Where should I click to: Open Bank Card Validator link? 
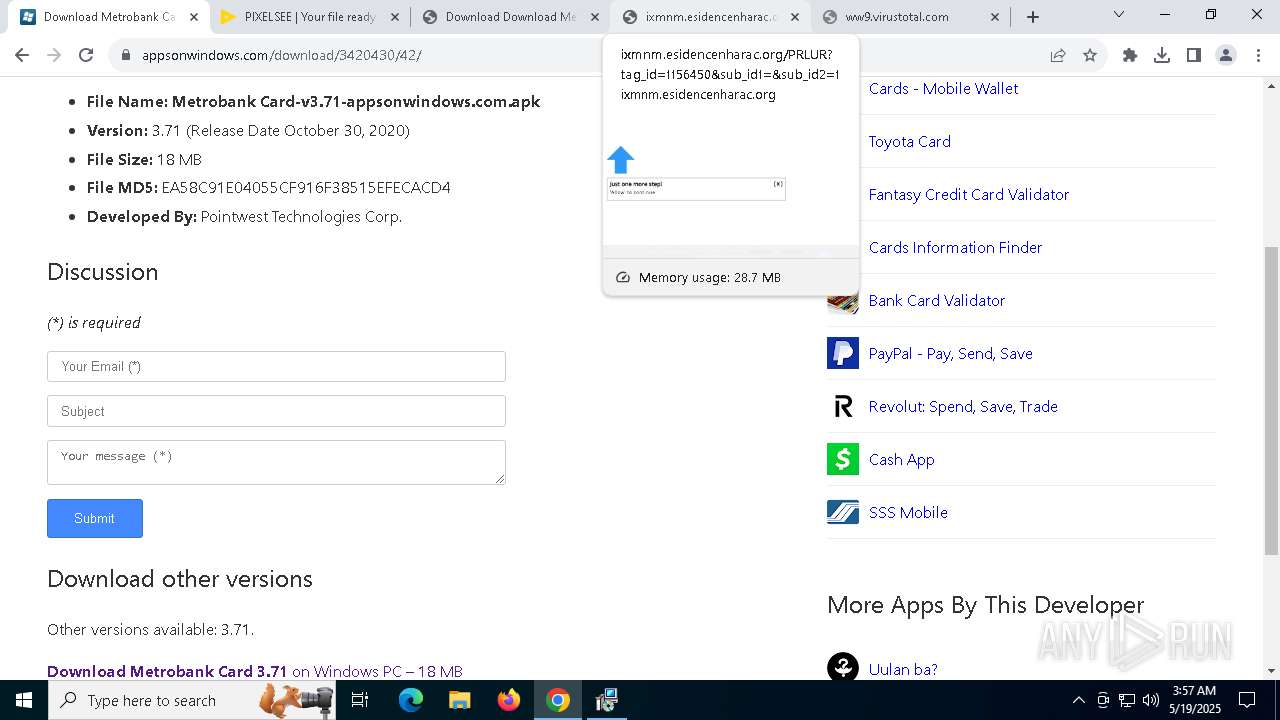click(x=937, y=300)
